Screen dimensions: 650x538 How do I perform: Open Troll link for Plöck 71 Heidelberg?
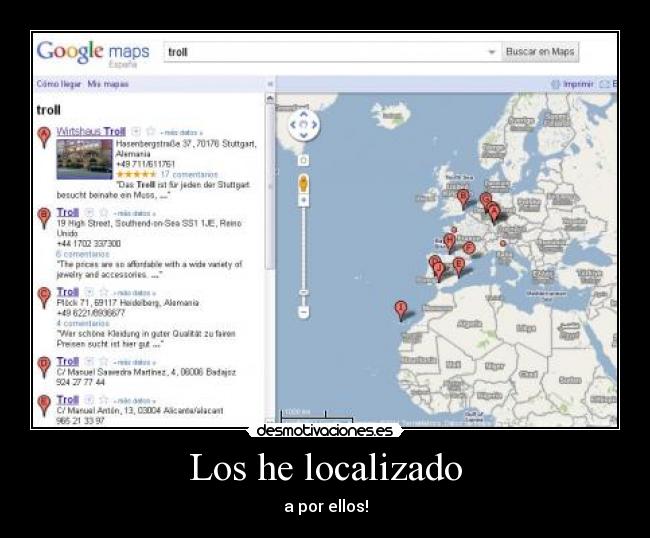tap(67, 292)
